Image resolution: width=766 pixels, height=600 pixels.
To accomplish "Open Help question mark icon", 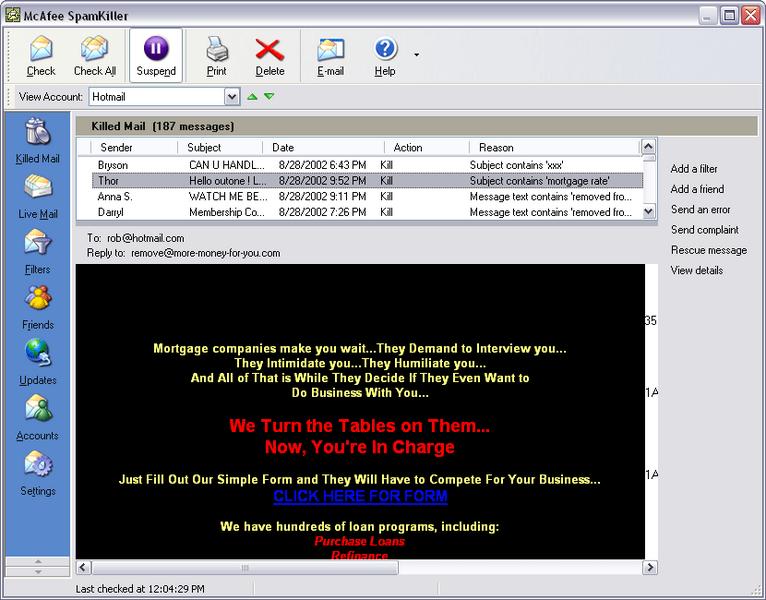I will click(x=385, y=56).
